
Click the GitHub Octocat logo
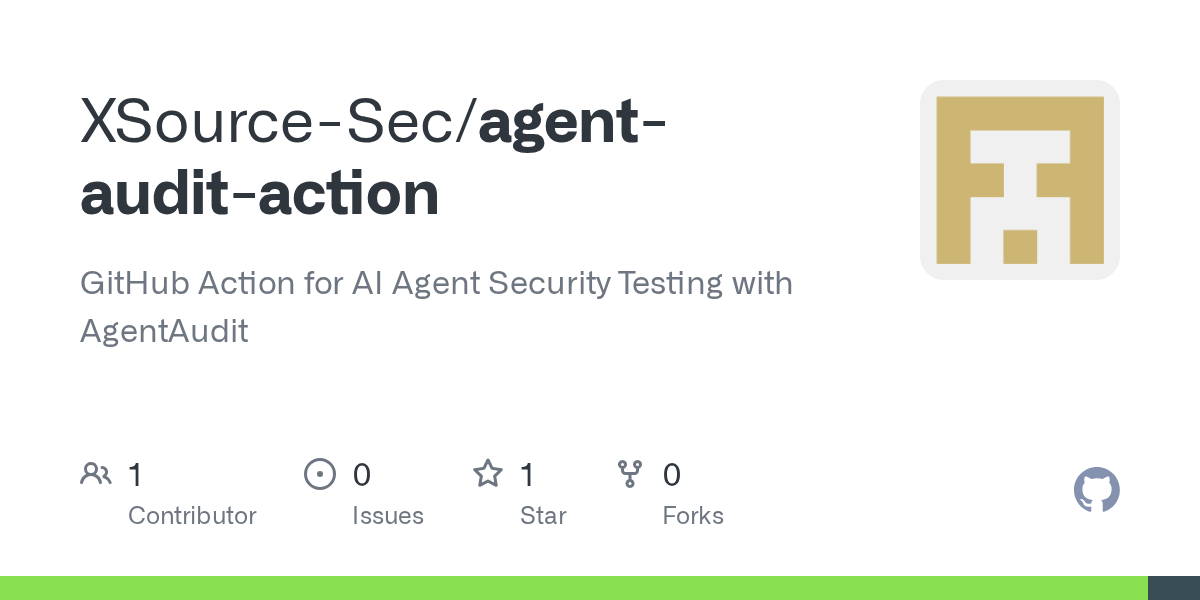(1096, 490)
